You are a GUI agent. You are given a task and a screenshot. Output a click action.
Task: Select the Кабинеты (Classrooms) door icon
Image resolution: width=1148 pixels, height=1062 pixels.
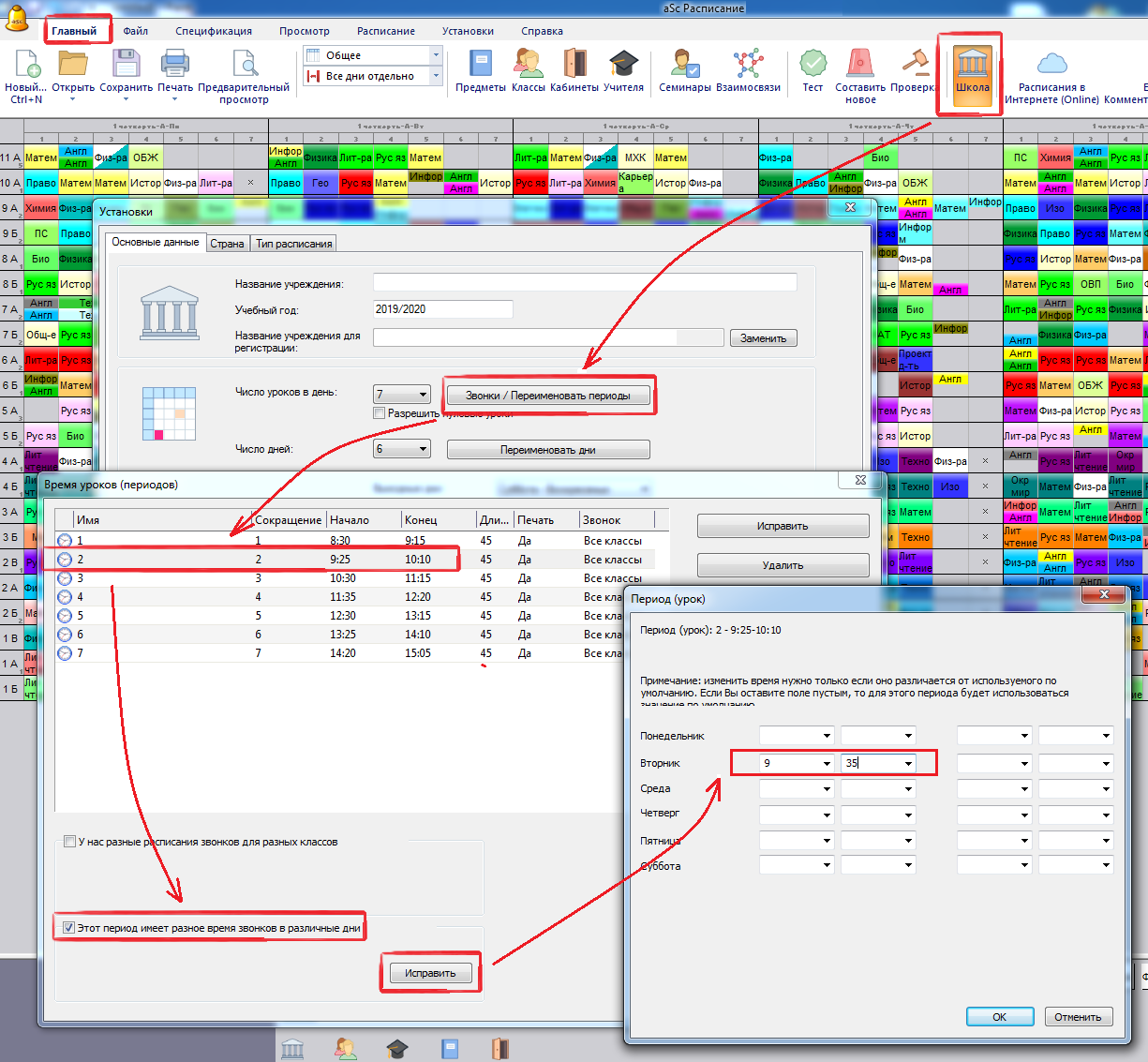pos(574,65)
